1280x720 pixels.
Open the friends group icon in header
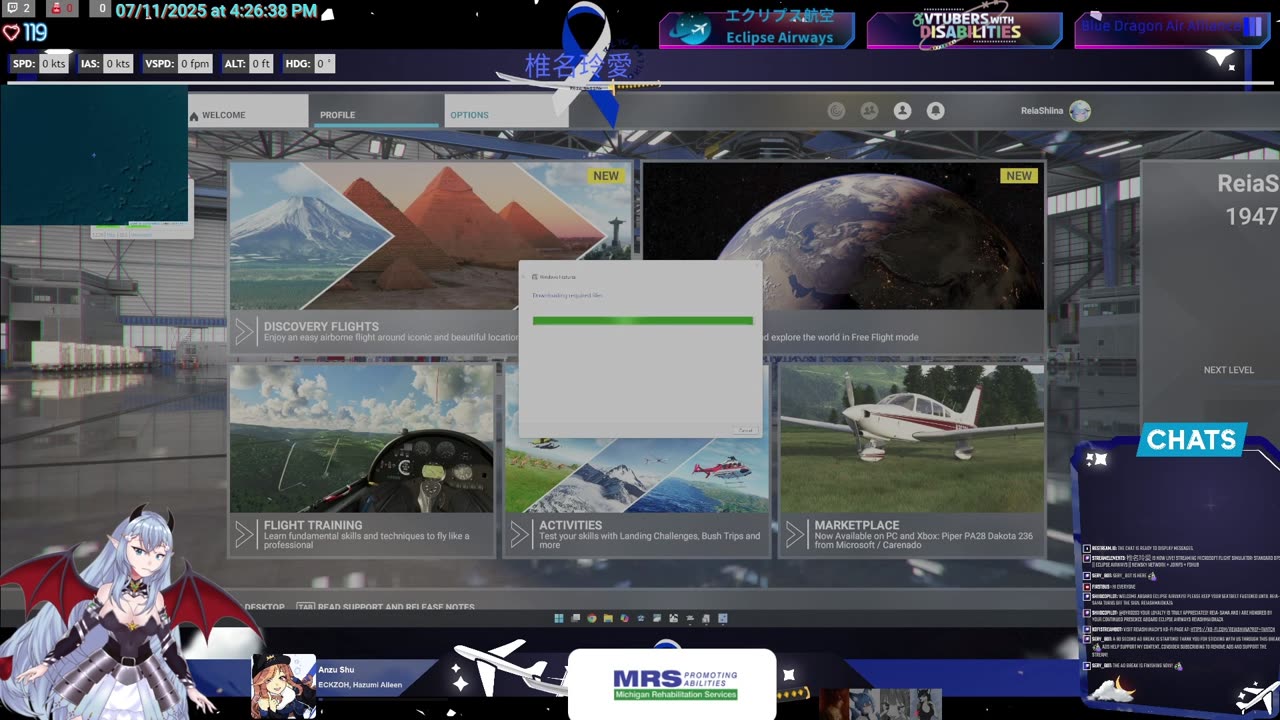tap(870, 111)
